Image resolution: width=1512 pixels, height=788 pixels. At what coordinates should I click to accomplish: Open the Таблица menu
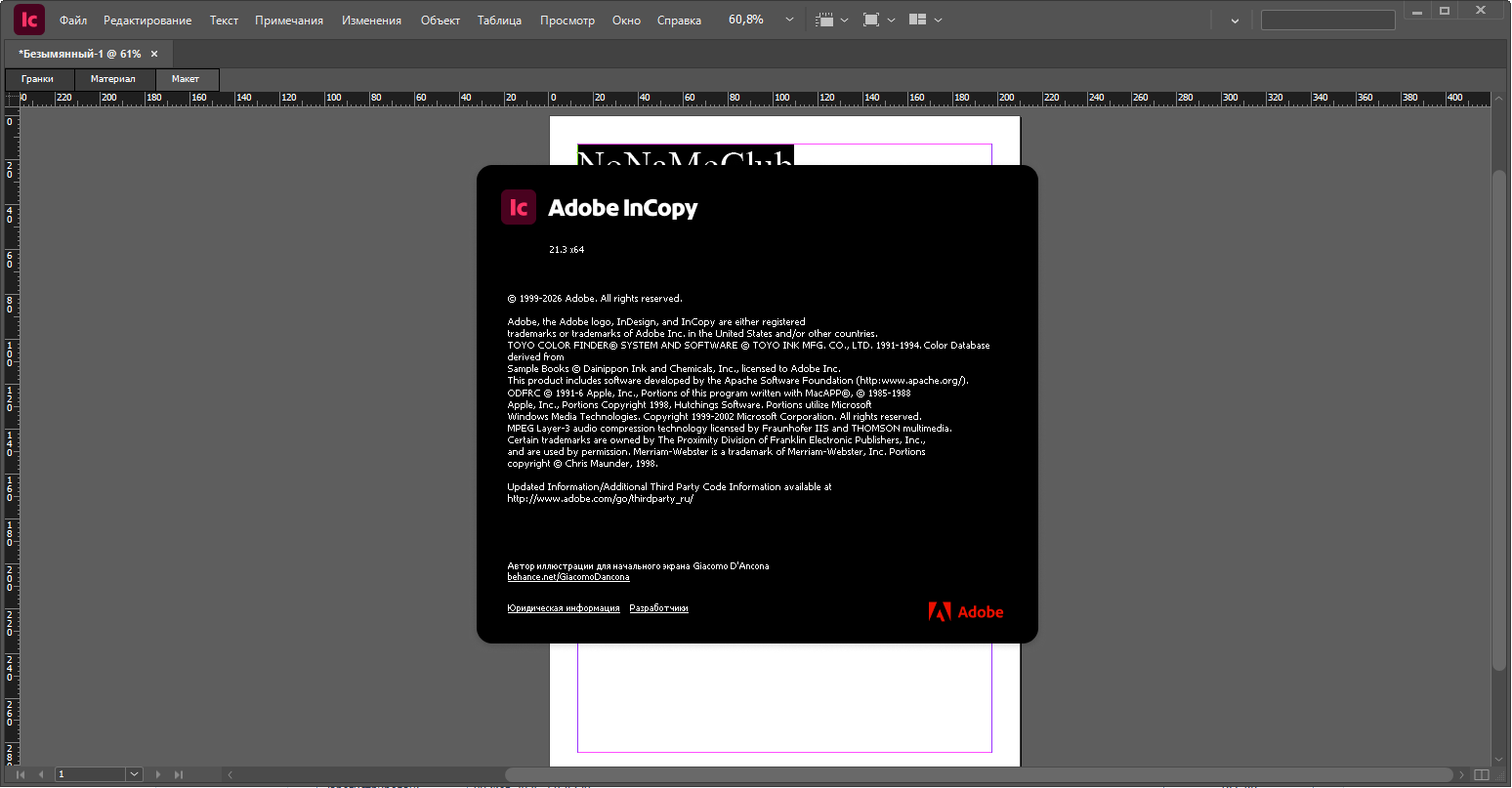pos(499,21)
